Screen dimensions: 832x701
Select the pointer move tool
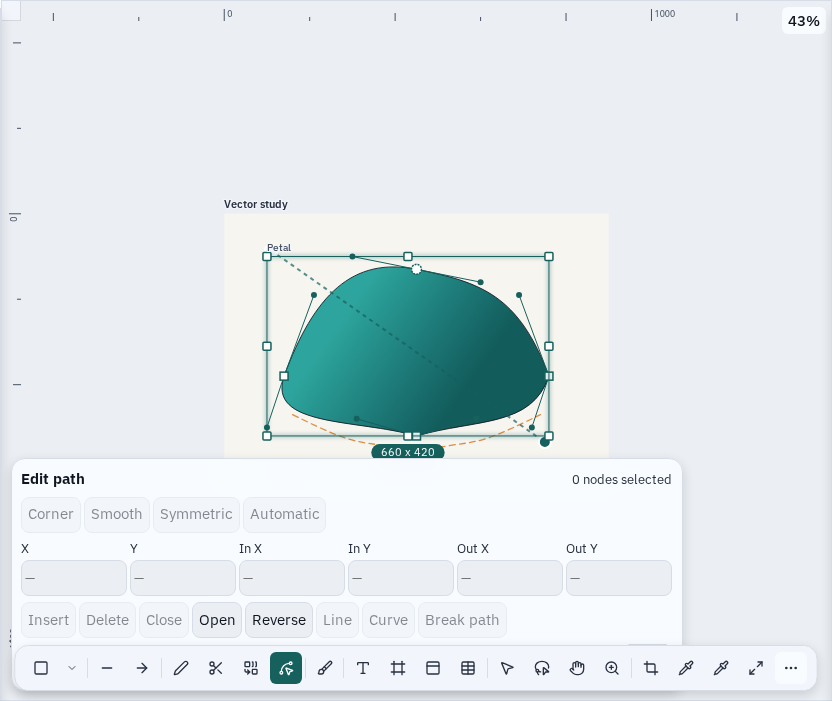coord(507,668)
